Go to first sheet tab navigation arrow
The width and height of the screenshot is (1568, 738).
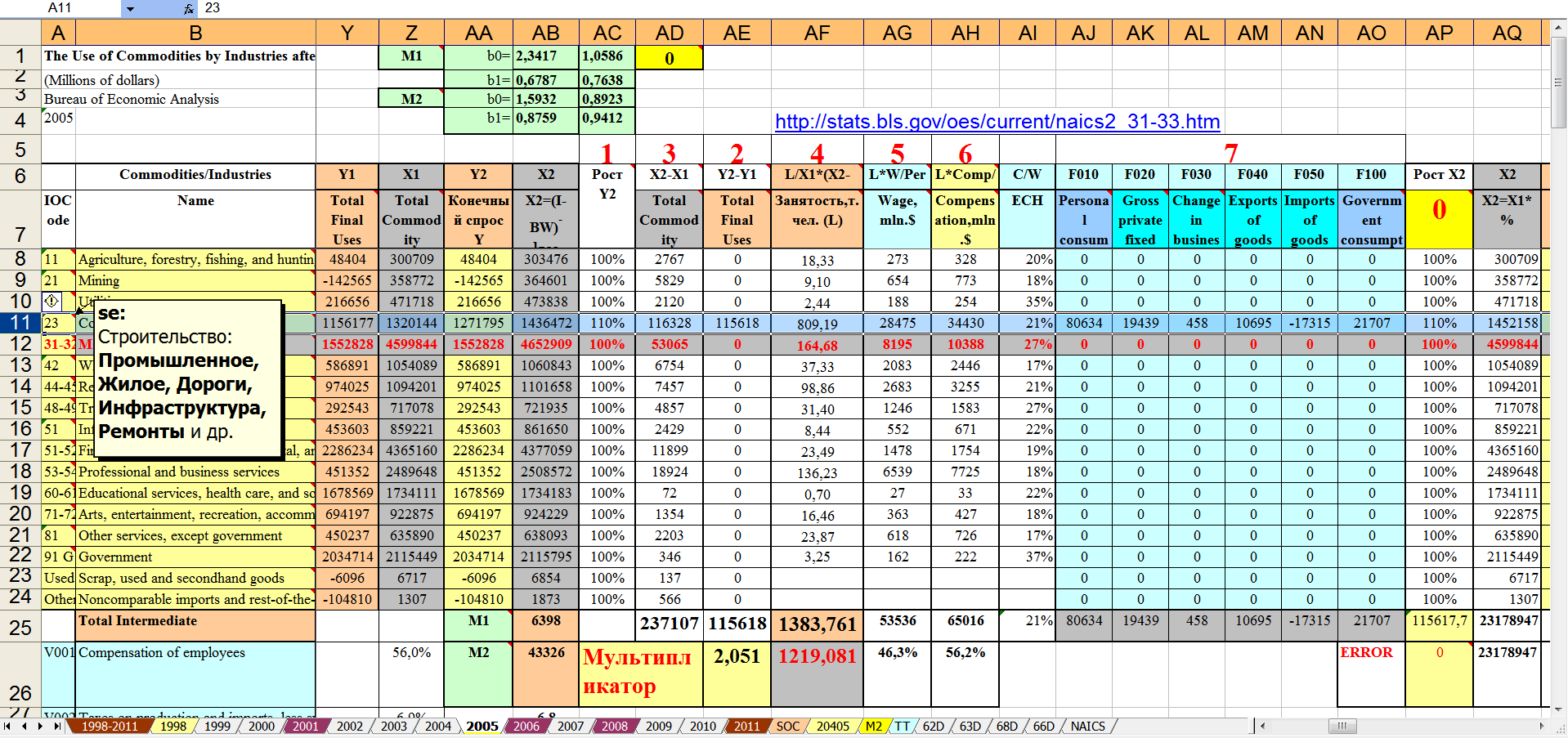click(x=7, y=726)
